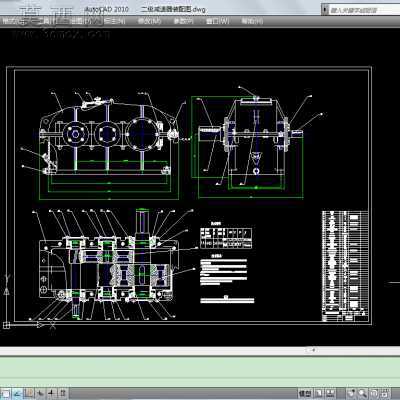Toggle the fourth status bar drafting icon
Image resolution: width=400 pixels, height=400 pixels.
coord(40,394)
